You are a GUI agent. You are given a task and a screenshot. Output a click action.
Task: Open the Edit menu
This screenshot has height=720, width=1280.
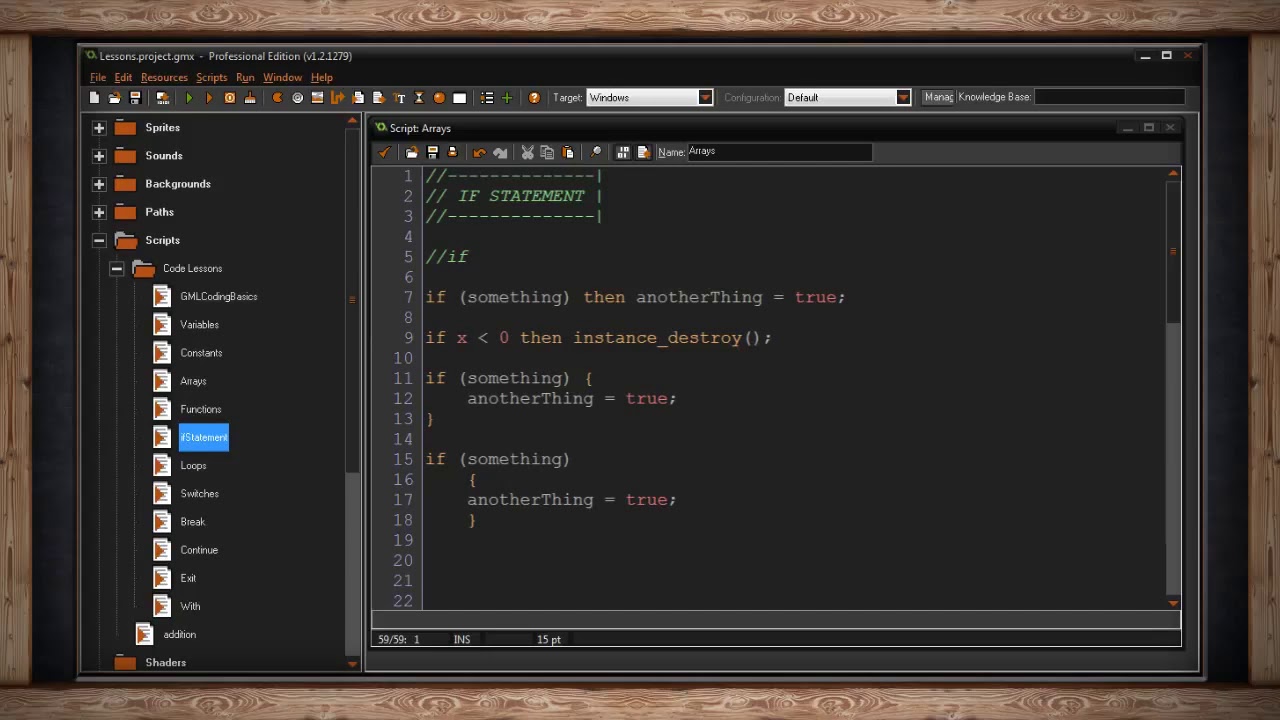123,77
